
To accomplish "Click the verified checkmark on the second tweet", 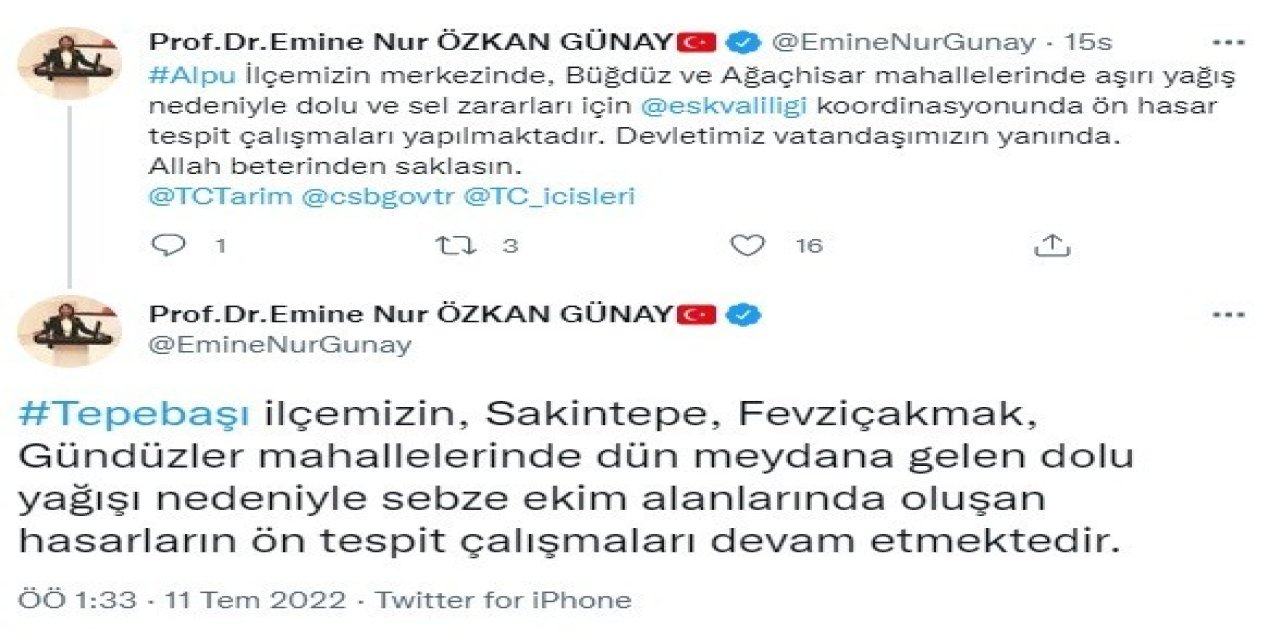I will point(741,313).
